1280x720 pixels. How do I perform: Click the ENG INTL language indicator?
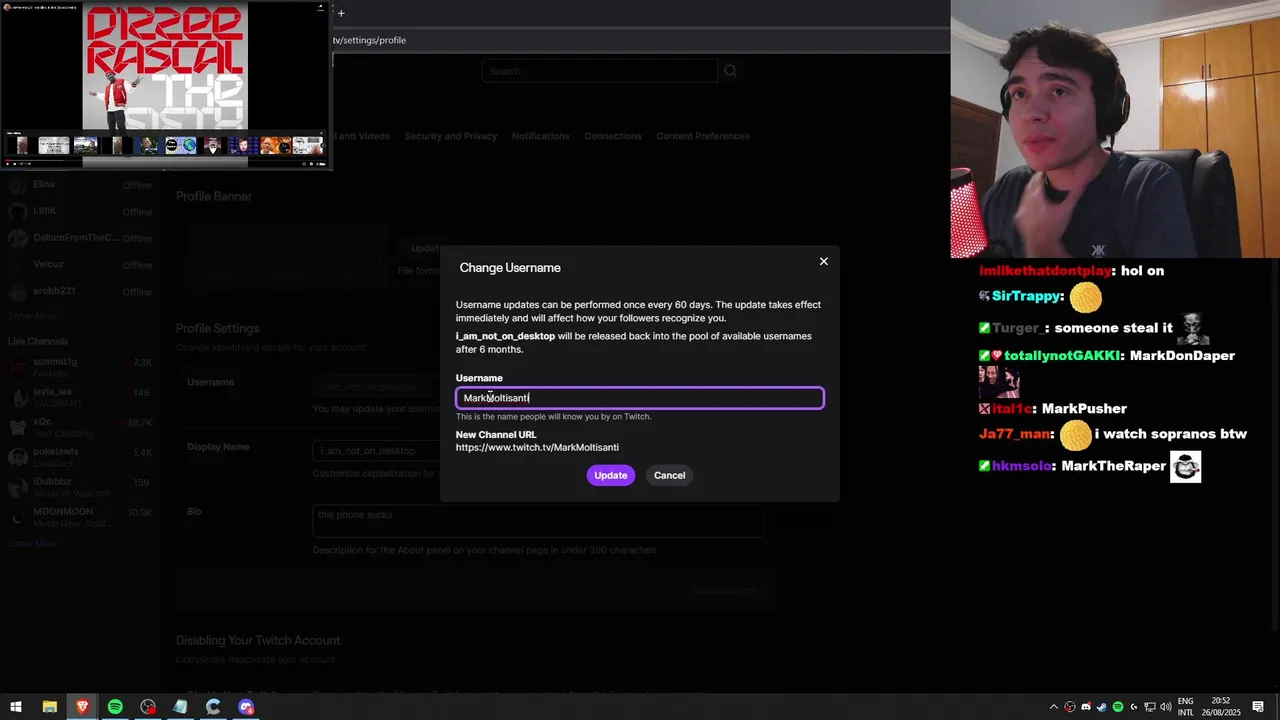pos(1186,707)
